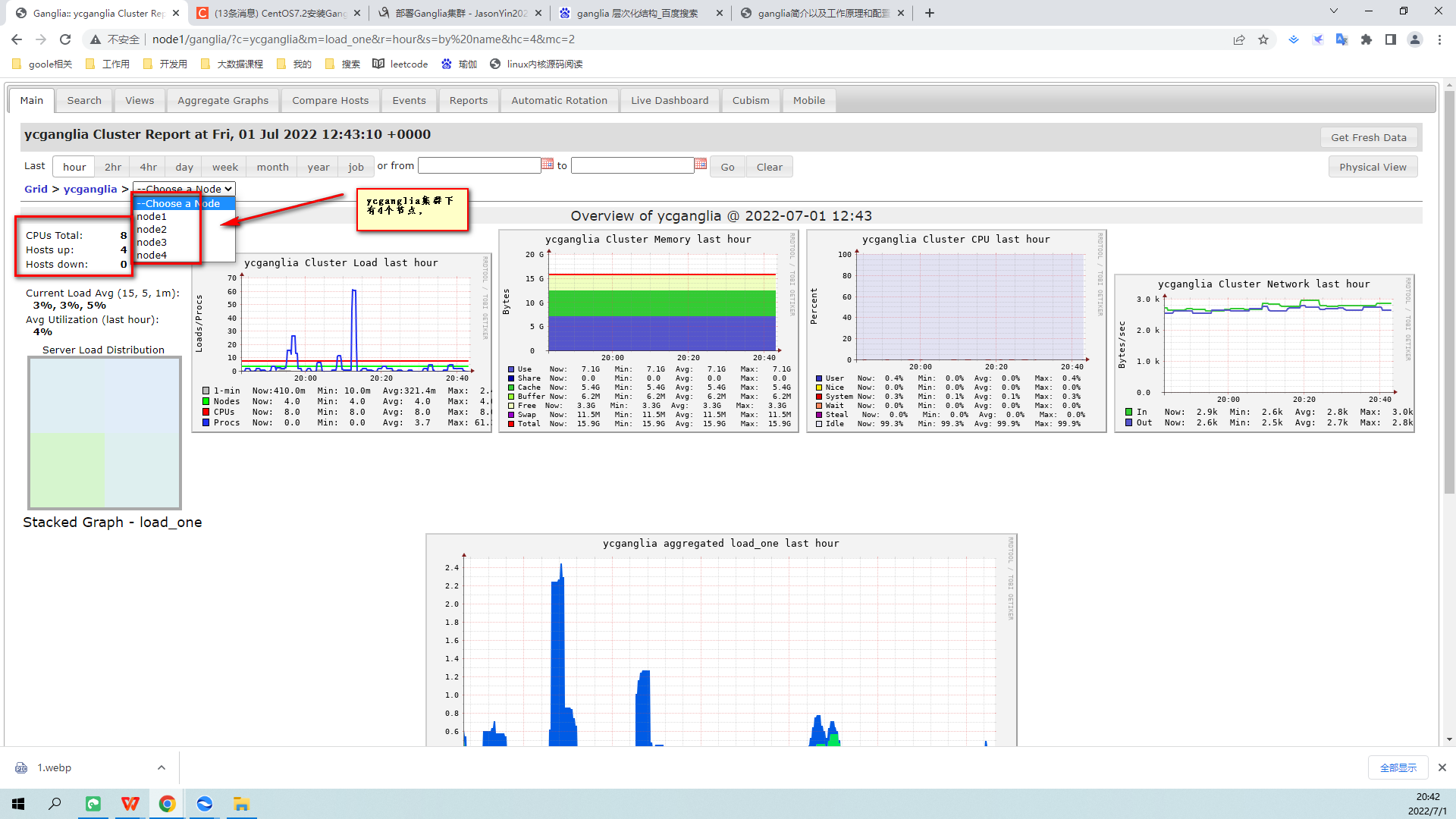Select the 'week' time range toggle

click(224, 167)
